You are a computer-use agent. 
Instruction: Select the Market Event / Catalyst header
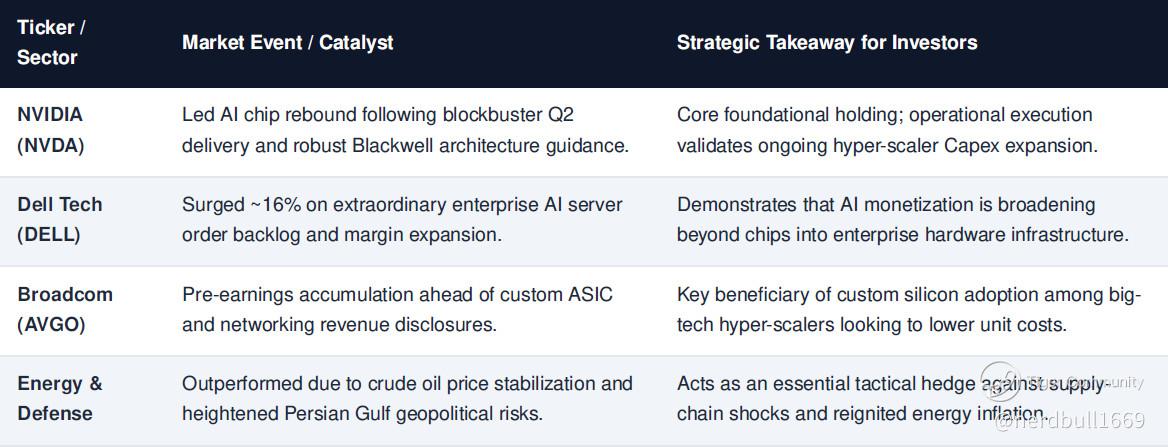click(288, 42)
